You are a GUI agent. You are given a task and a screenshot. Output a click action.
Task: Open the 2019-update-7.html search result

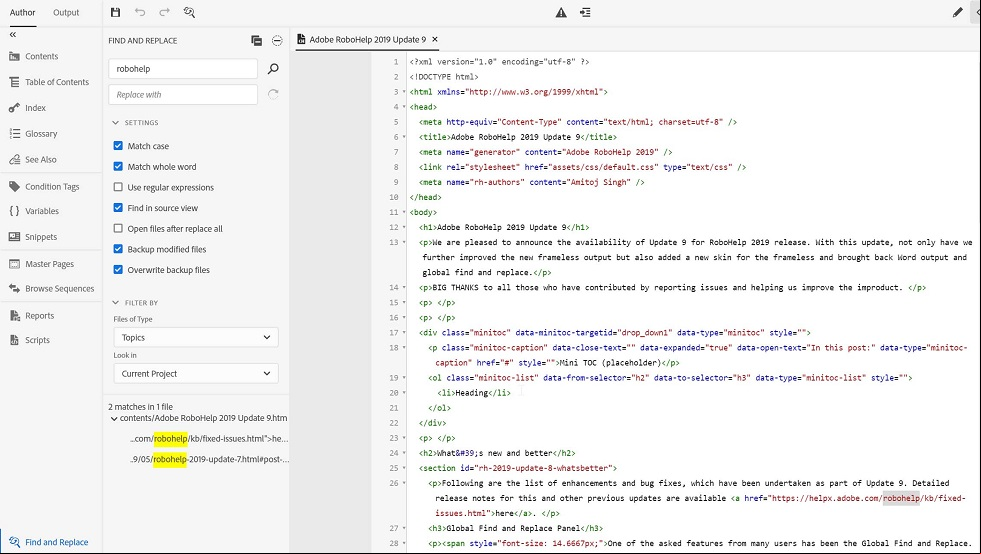tap(210, 459)
